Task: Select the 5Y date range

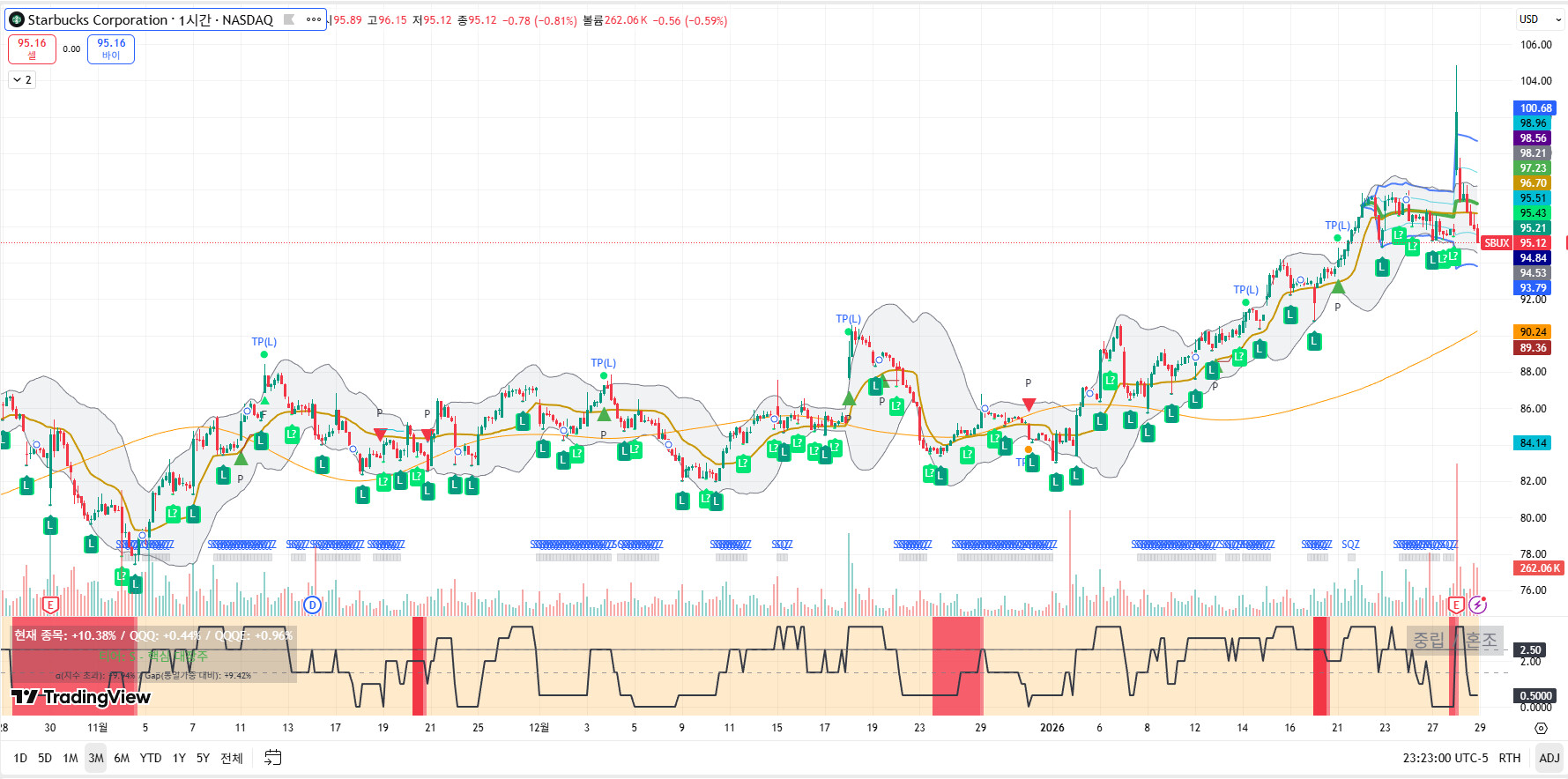Action: pyautogui.click(x=203, y=758)
